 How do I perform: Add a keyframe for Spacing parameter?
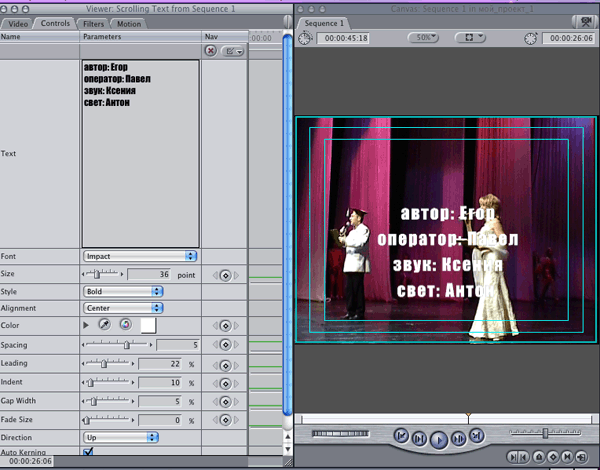(225, 345)
